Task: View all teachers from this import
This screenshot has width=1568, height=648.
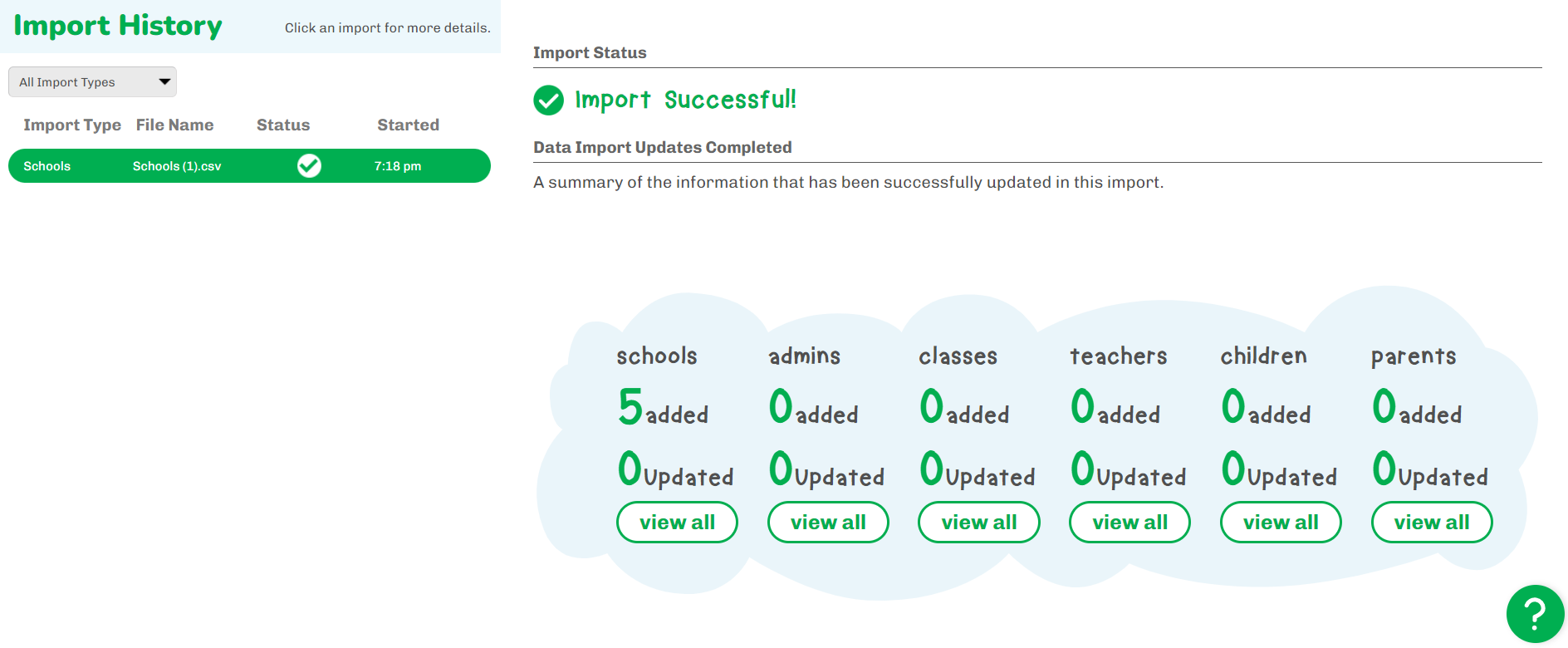Action: tap(1129, 523)
